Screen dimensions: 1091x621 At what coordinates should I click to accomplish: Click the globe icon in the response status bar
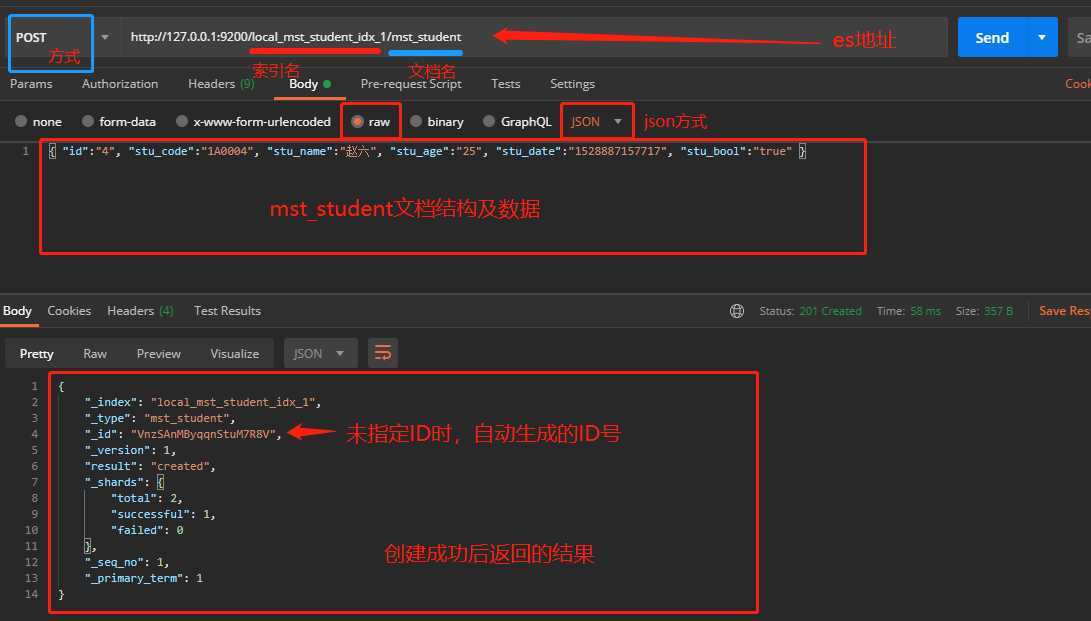(737, 310)
